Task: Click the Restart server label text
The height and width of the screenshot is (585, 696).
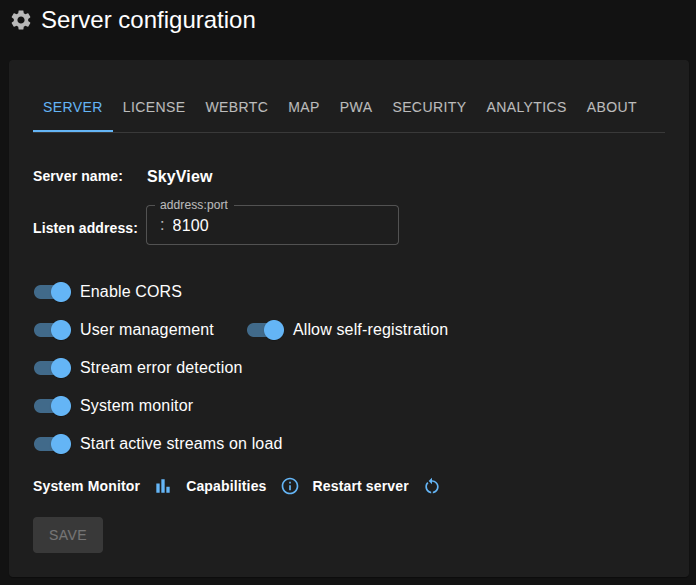Action: [360, 486]
